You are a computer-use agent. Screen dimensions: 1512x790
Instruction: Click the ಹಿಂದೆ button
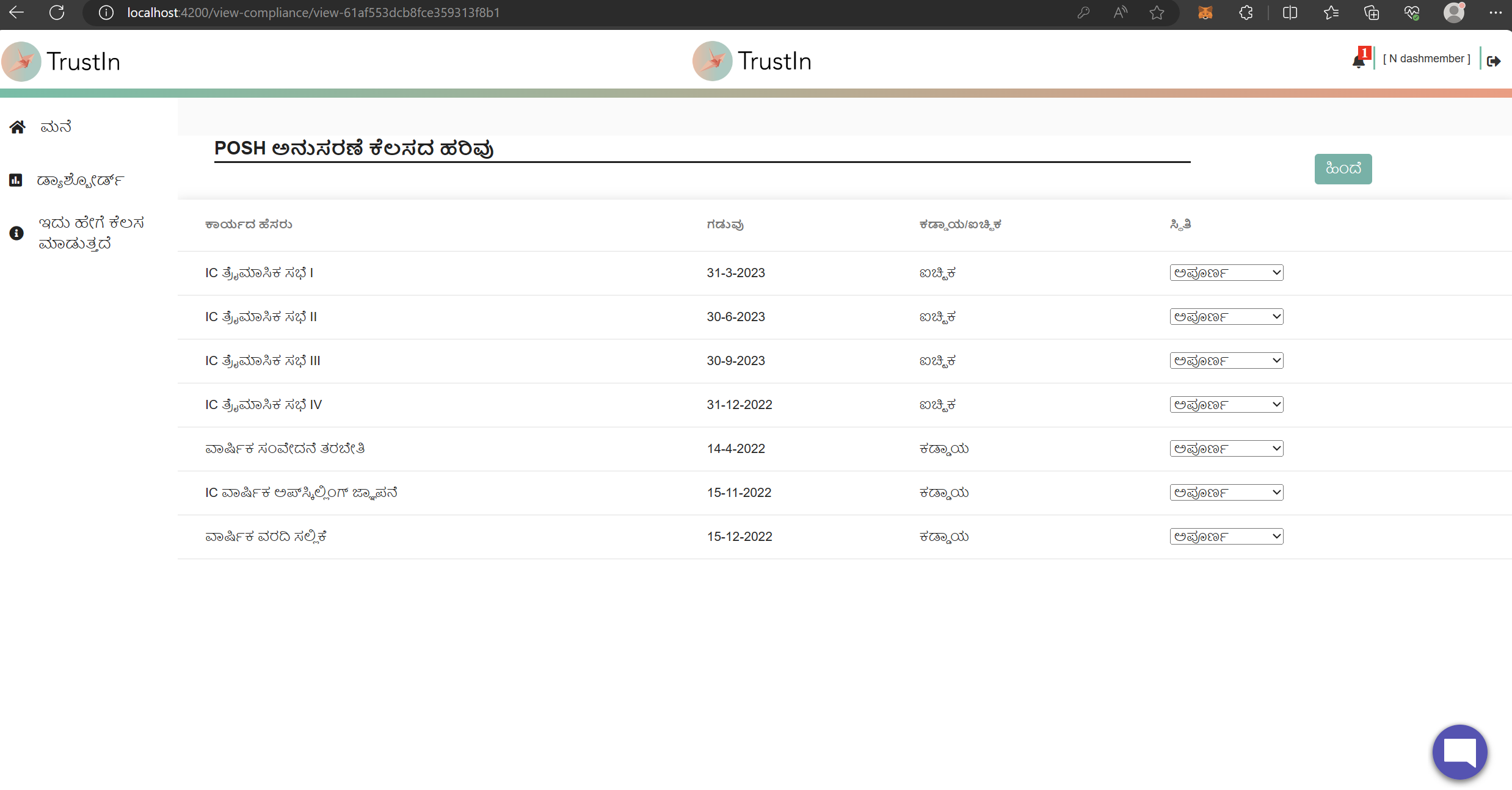(x=1342, y=169)
